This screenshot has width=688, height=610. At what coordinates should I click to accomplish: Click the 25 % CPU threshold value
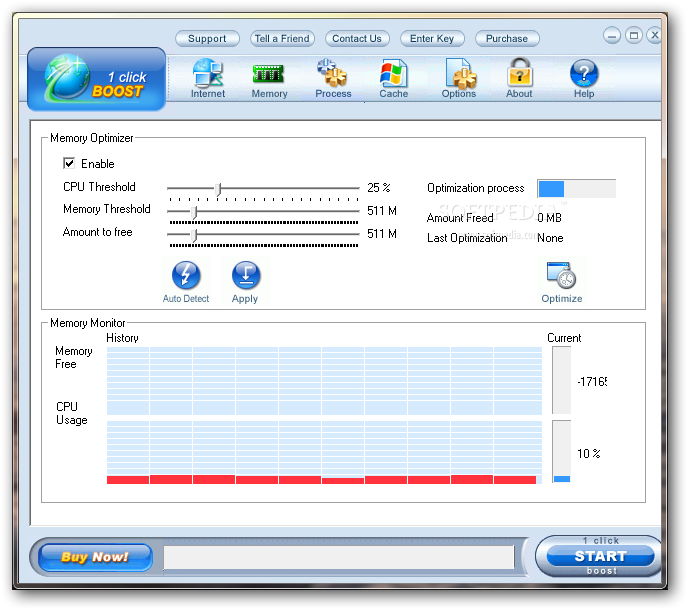pyautogui.click(x=379, y=188)
